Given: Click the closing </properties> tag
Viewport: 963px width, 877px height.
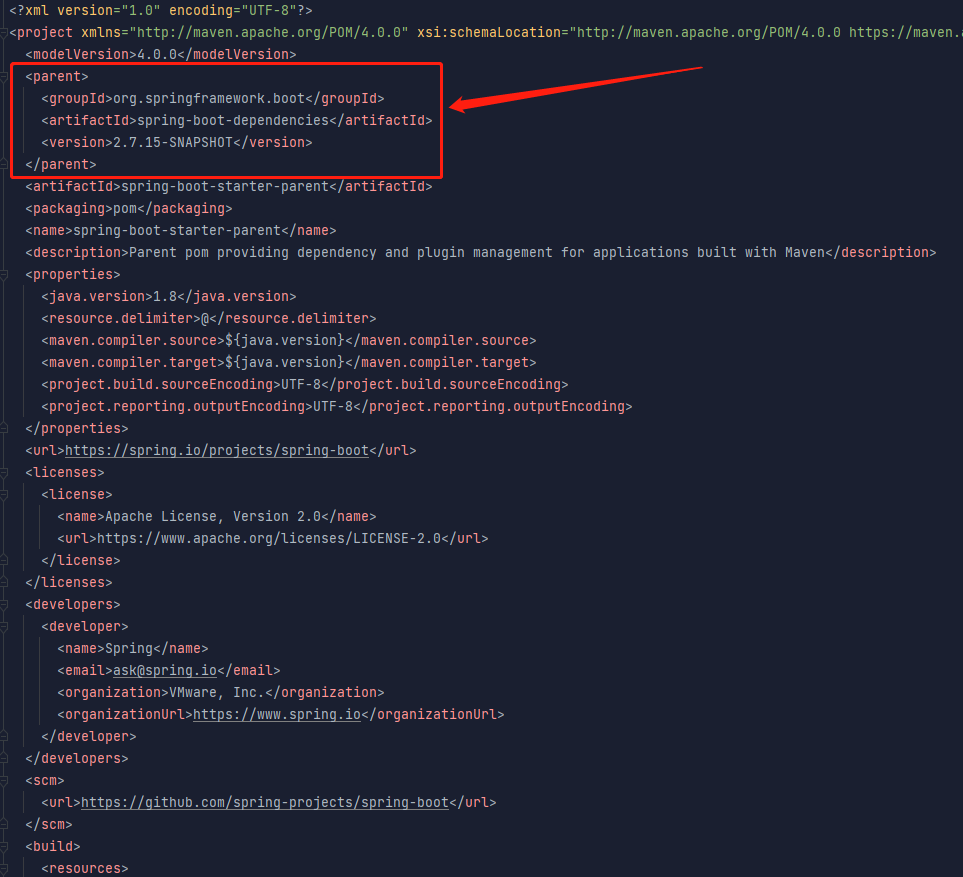Looking at the screenshot, I should [77, 429].
